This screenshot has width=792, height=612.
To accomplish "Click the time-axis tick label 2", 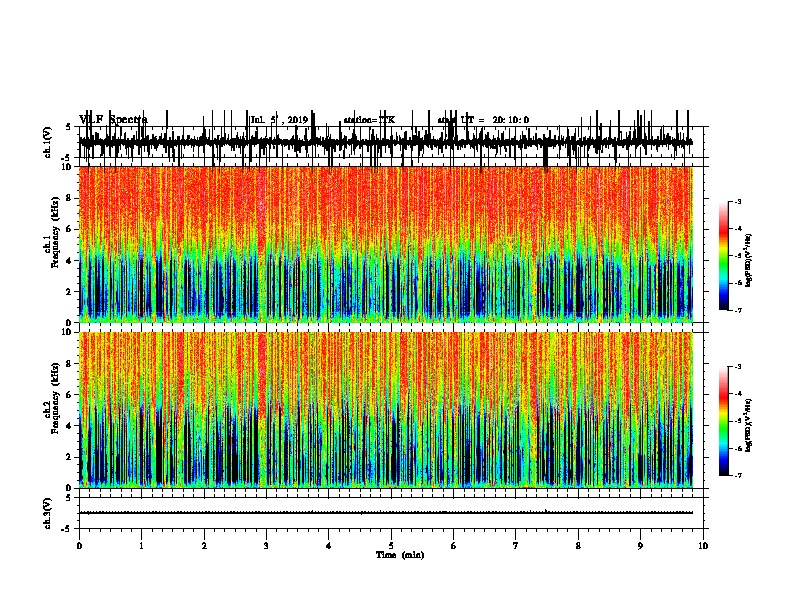I will click(204, 546).
